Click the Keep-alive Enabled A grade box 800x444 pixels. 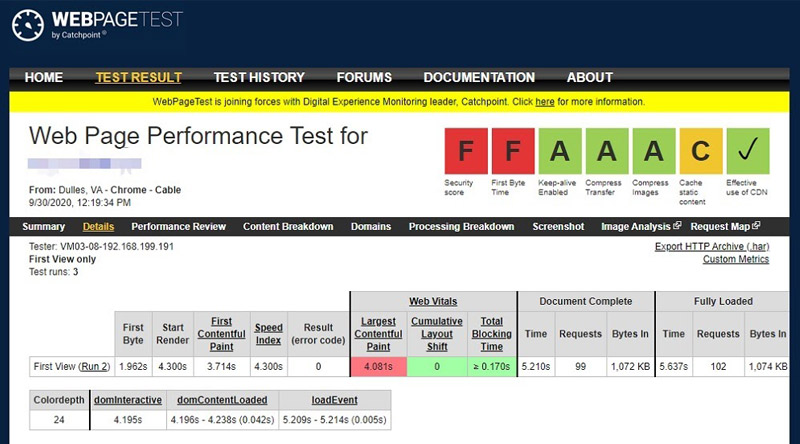point(560,151)
